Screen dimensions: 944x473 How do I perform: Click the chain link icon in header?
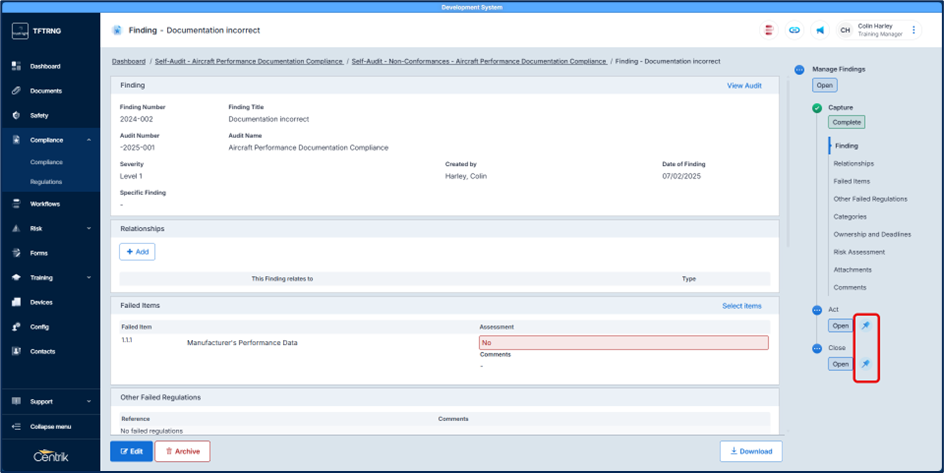(794, 31)
